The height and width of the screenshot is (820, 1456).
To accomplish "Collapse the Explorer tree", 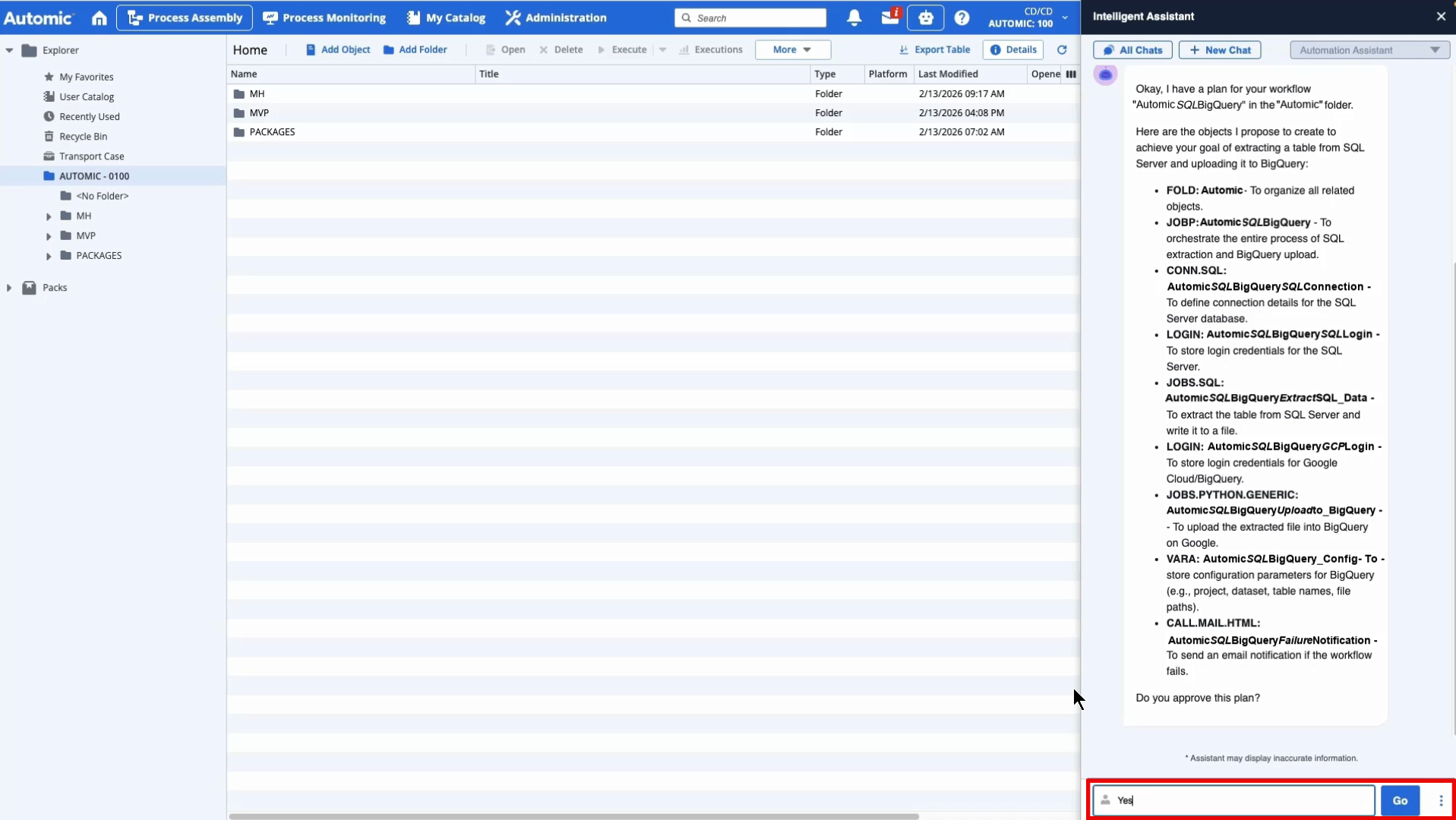I will (9, 51).
